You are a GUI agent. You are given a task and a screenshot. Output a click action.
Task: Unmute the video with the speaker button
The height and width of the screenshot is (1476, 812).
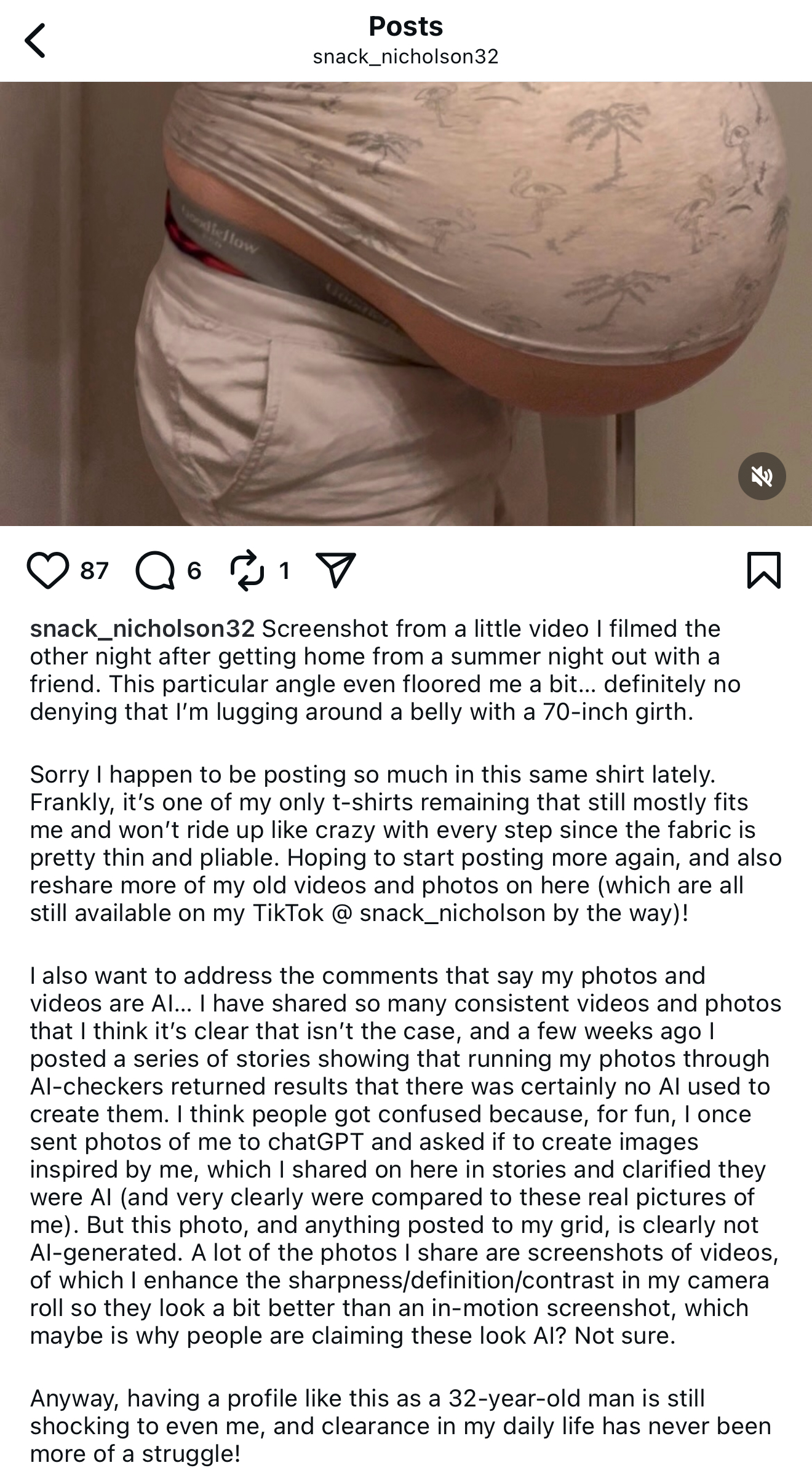tap(762, 476)
